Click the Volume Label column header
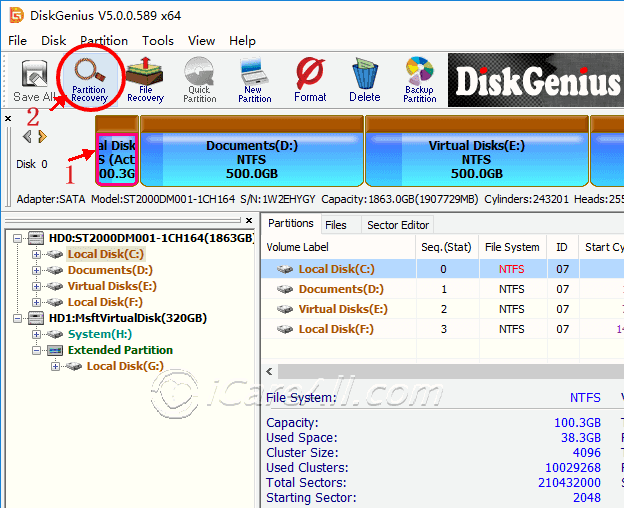 pyautogui.click(x=338, y=247)
